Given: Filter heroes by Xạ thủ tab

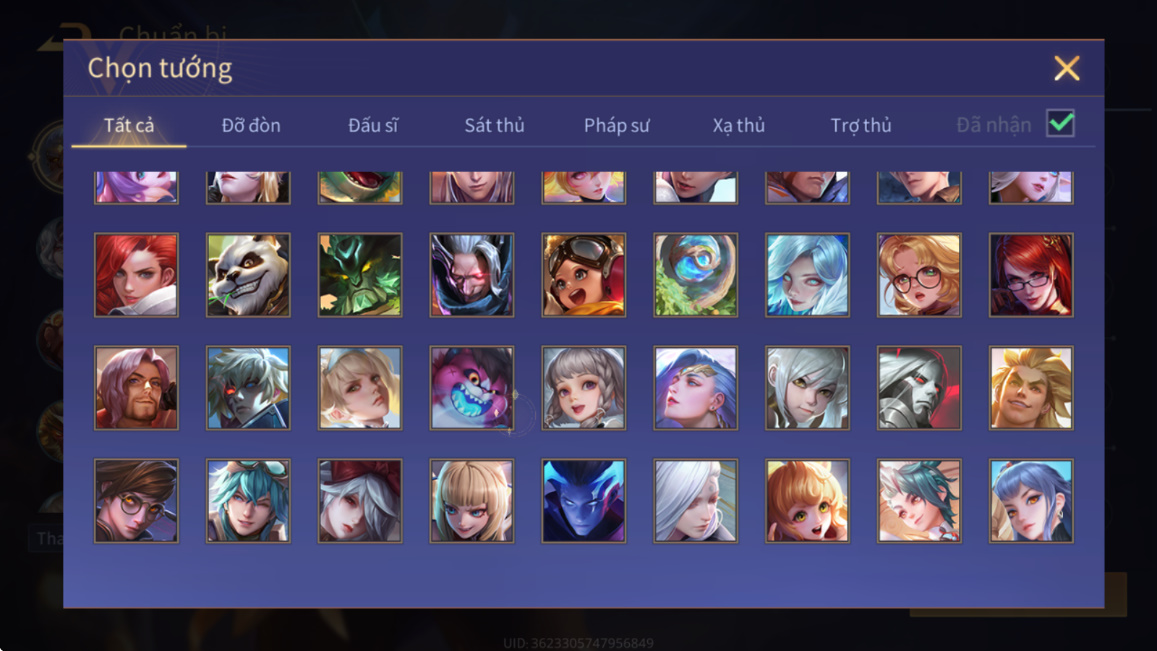Looking at the screenshot, I should click(739, 125).
